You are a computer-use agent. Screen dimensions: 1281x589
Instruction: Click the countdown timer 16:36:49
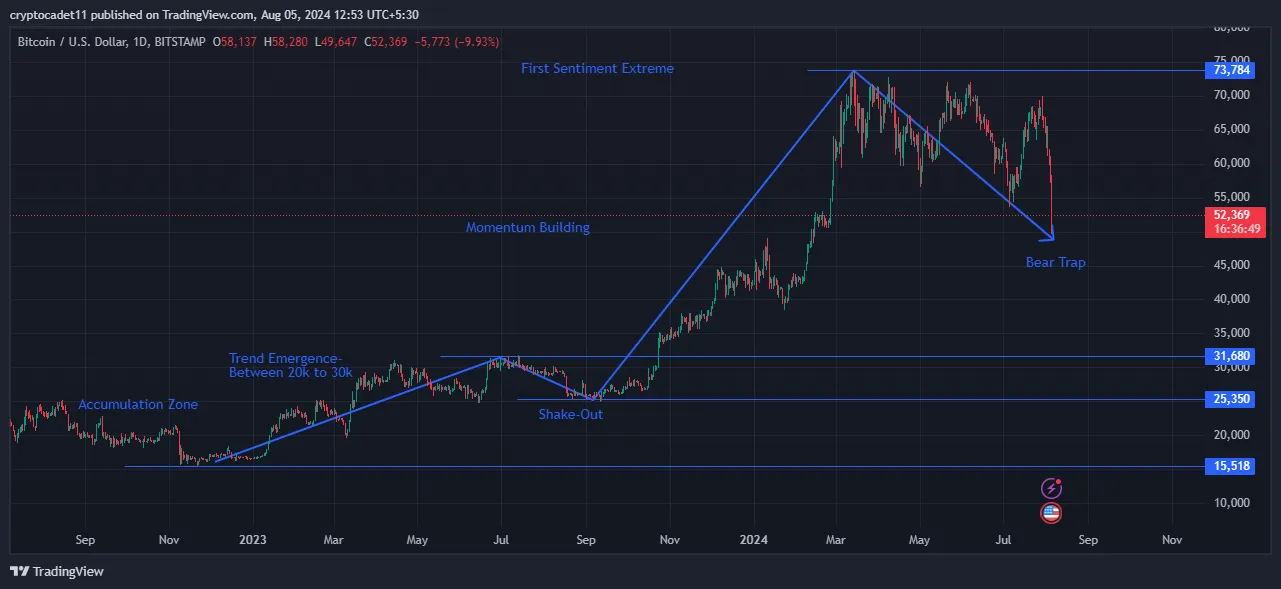(1234, 228)
